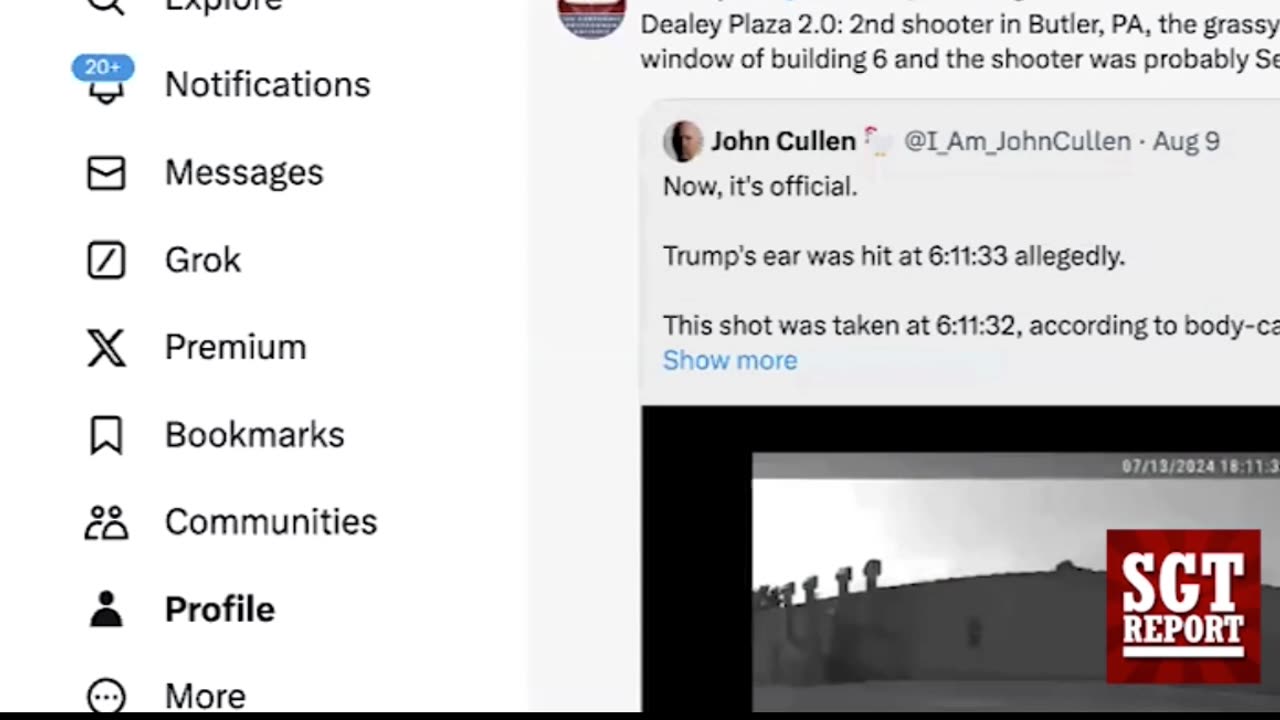Click the Grok slash icon

(x=106, y=260)
